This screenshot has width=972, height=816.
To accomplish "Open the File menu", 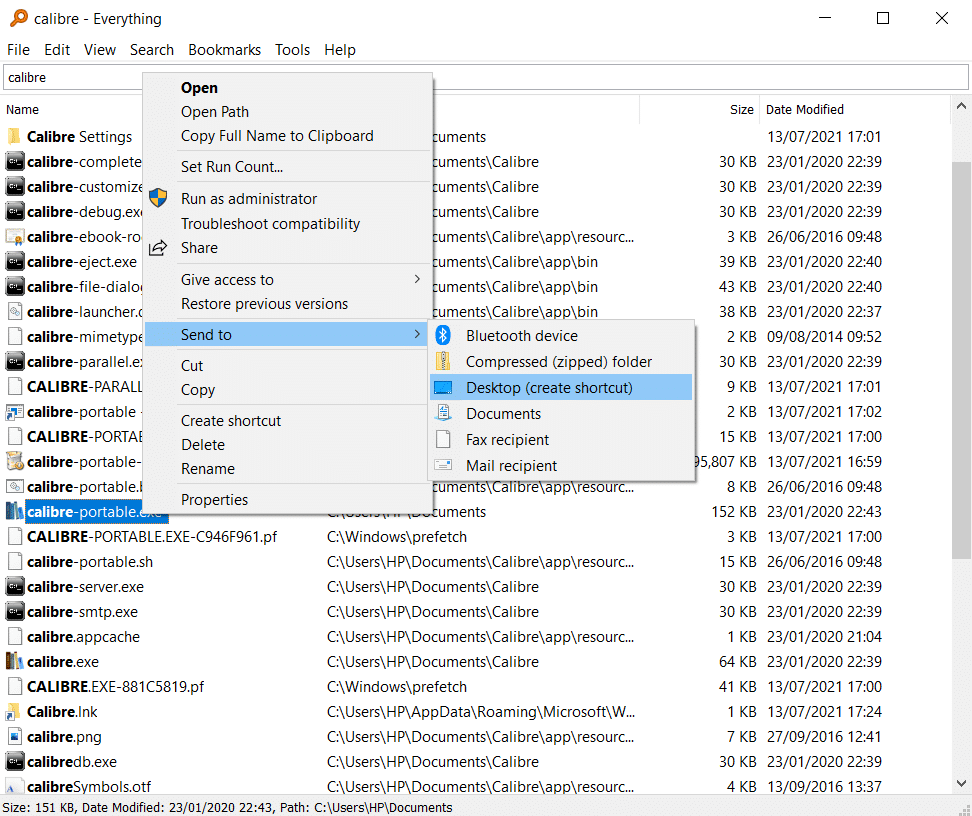I will point(18,50).
